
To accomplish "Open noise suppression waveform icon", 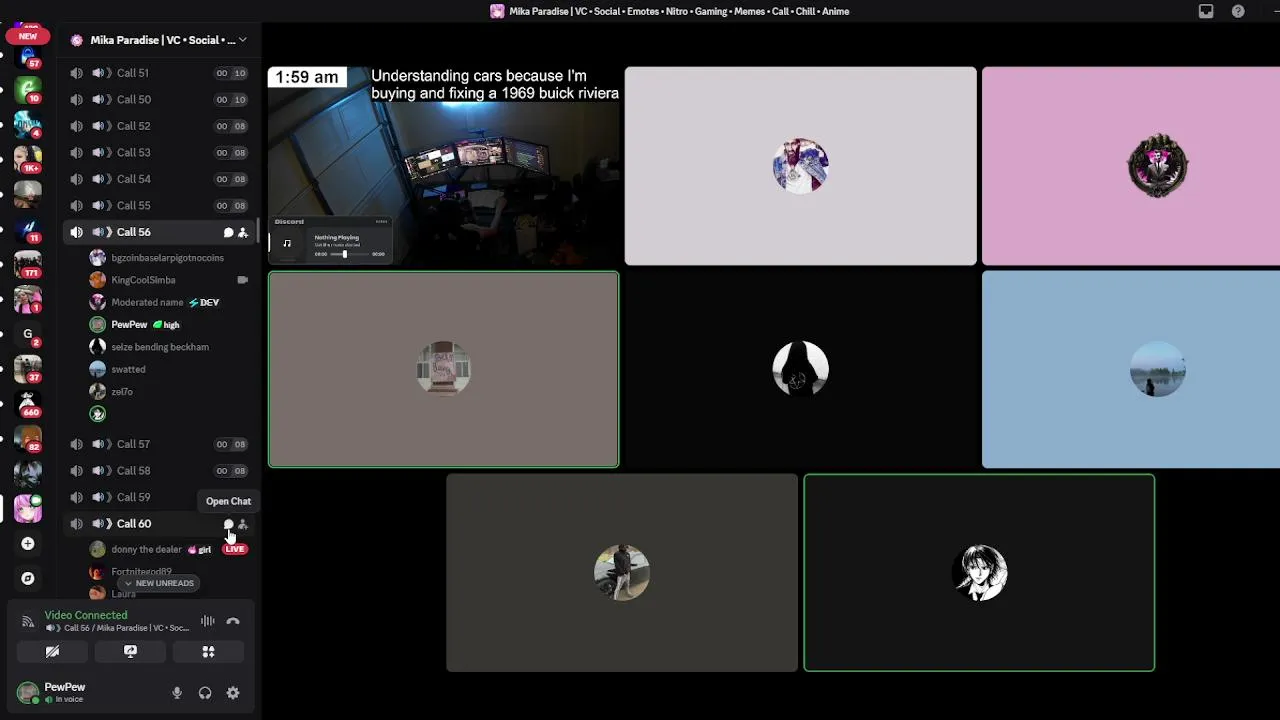I will [207, 621].
